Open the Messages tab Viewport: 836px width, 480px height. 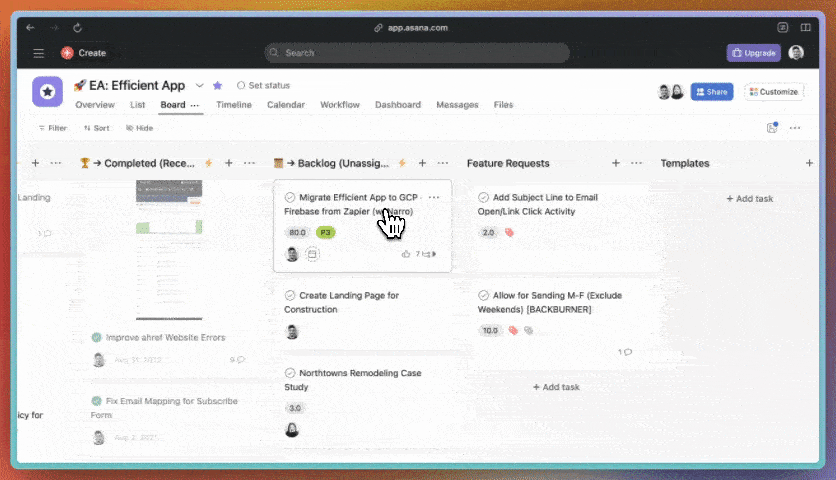click(457, 105)
